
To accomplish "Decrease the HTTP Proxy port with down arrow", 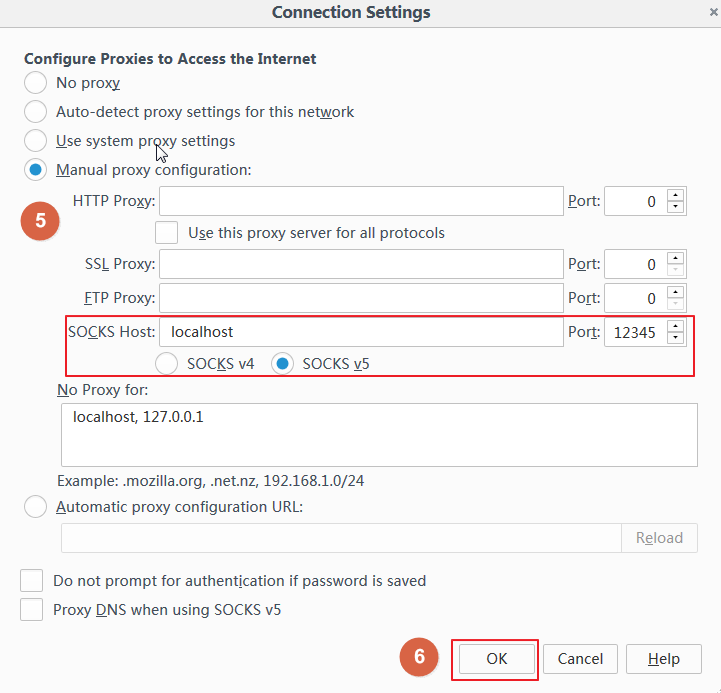I will [x=676, y=208].
